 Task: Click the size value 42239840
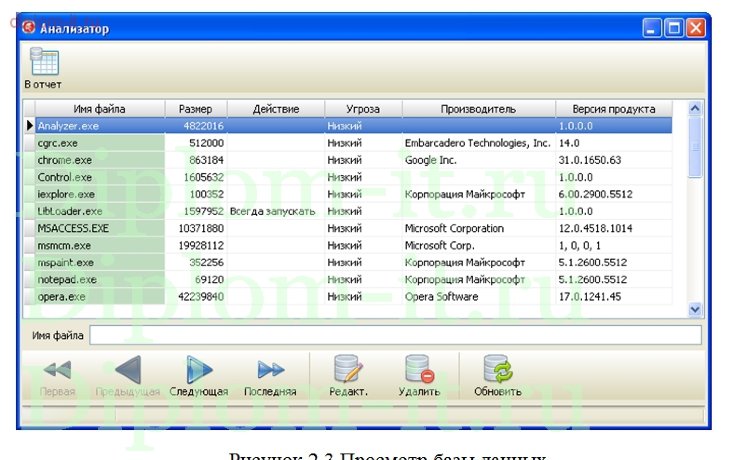coord(201,297)
